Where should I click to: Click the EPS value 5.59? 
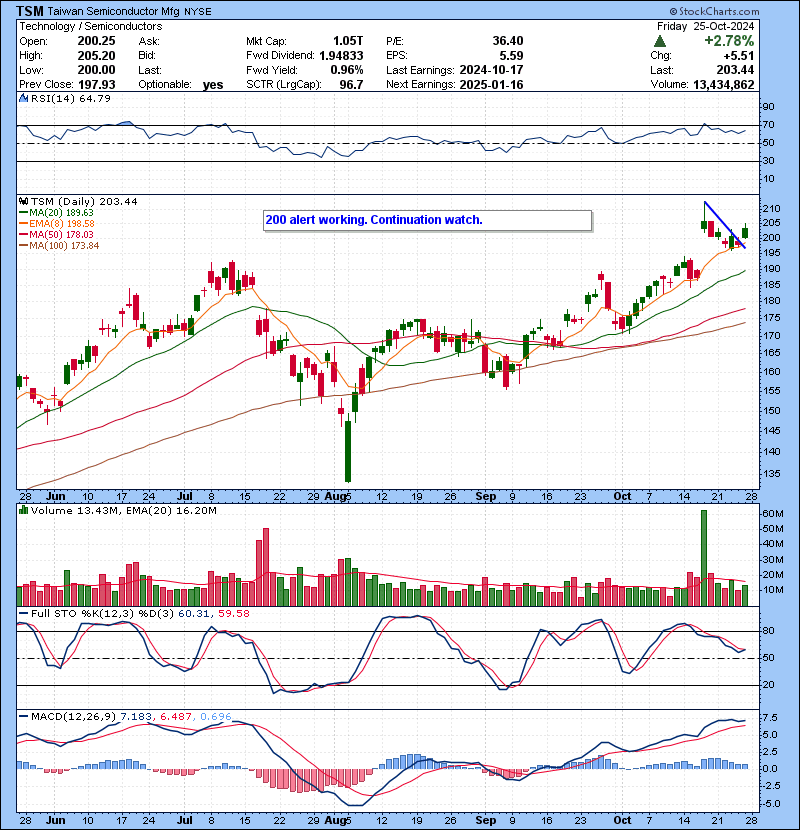(511, 55)
